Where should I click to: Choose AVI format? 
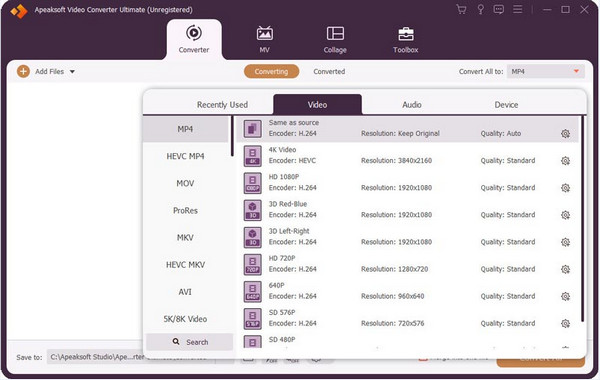pos(186,292)
